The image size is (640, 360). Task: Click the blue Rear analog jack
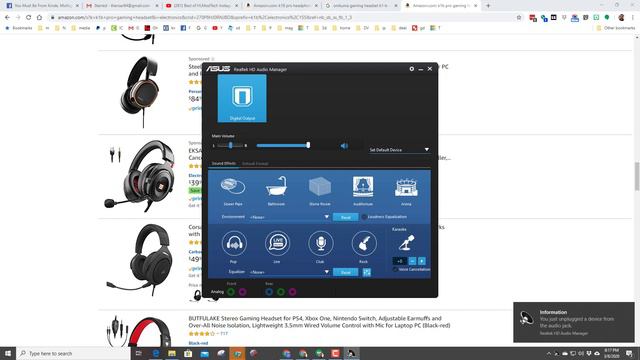[269, 291]
